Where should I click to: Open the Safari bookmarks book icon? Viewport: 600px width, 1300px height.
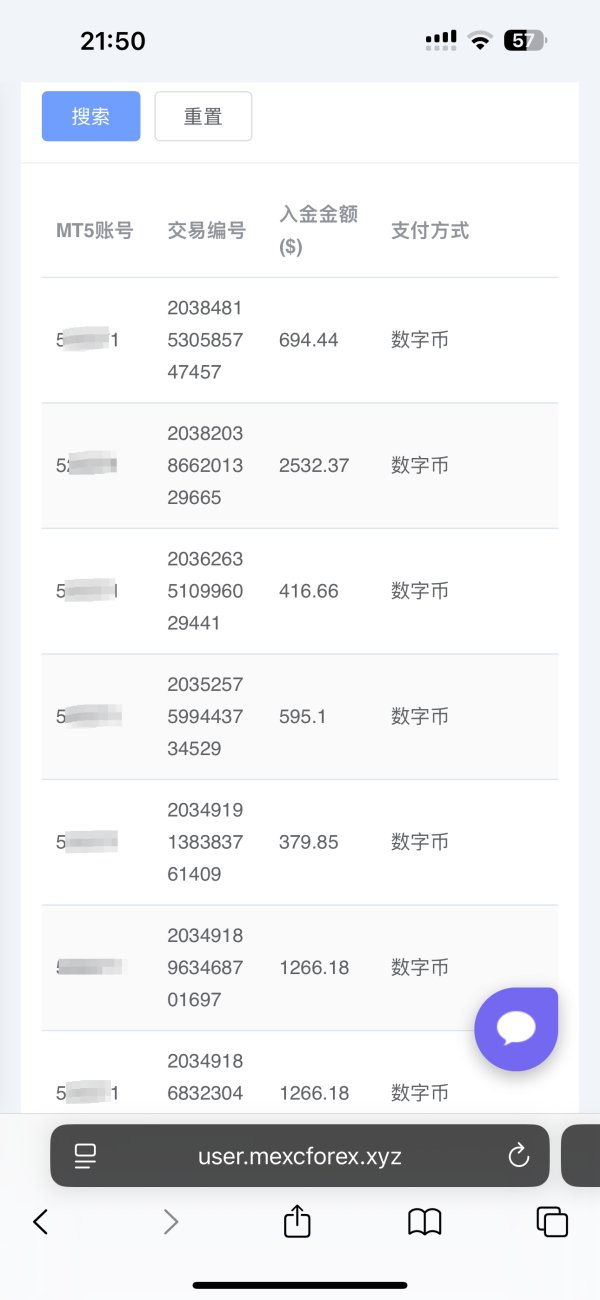pos(425,1221)
